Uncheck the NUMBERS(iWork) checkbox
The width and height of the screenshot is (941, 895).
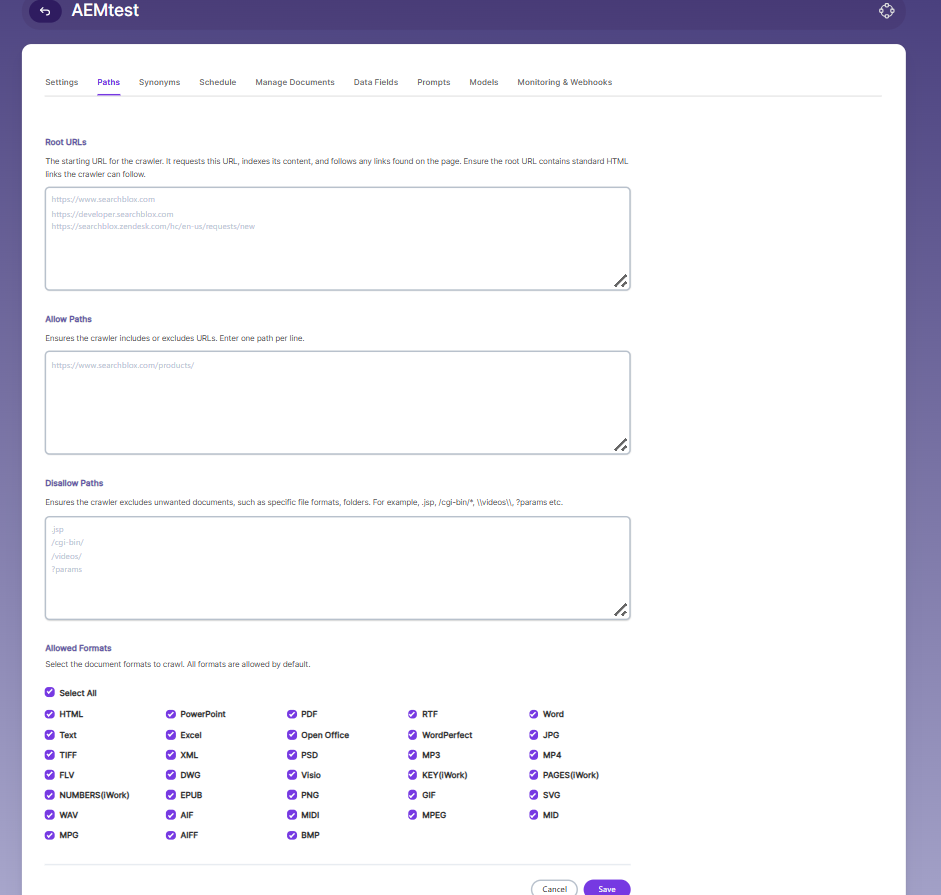click(50, 795)
